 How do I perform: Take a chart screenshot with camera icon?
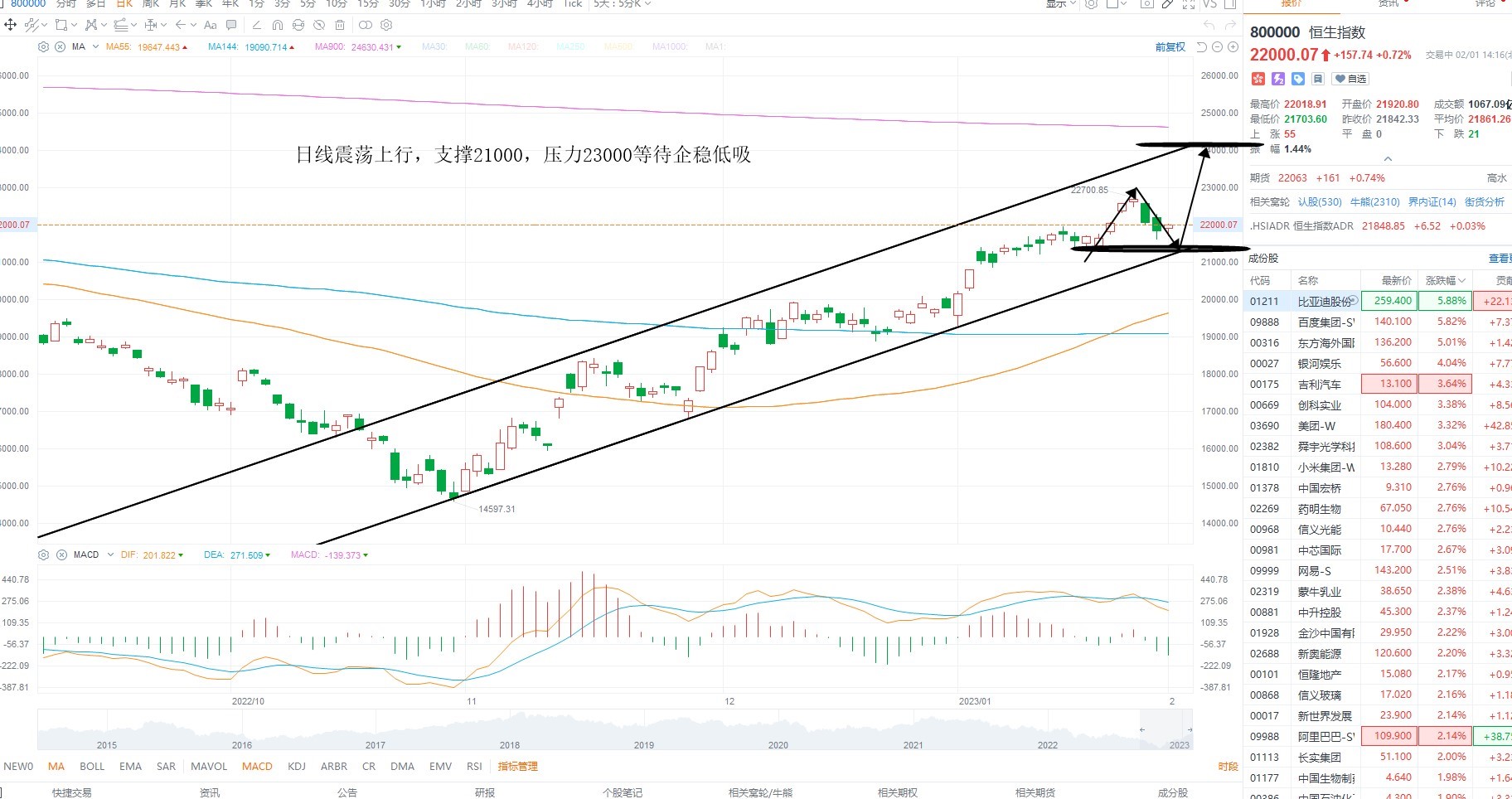pyautogui.click(x=1147, y=3)
